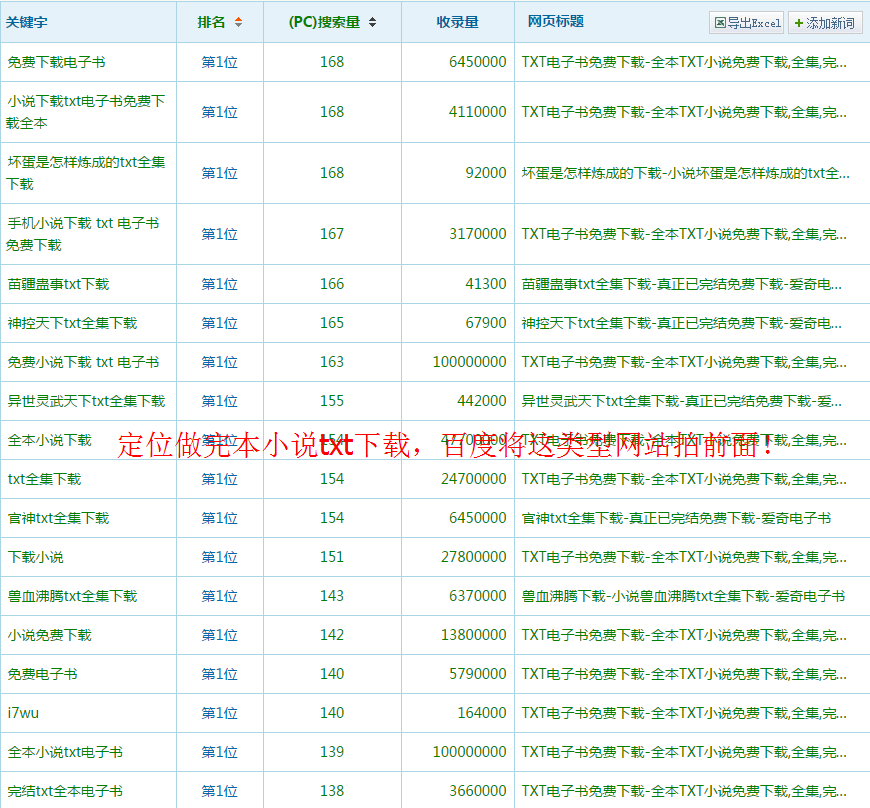Screen dimensions: 870x808
Task: Open page title 异世灵武天下txt全集下载-真正已完结
Action: (x=681, y=401)
